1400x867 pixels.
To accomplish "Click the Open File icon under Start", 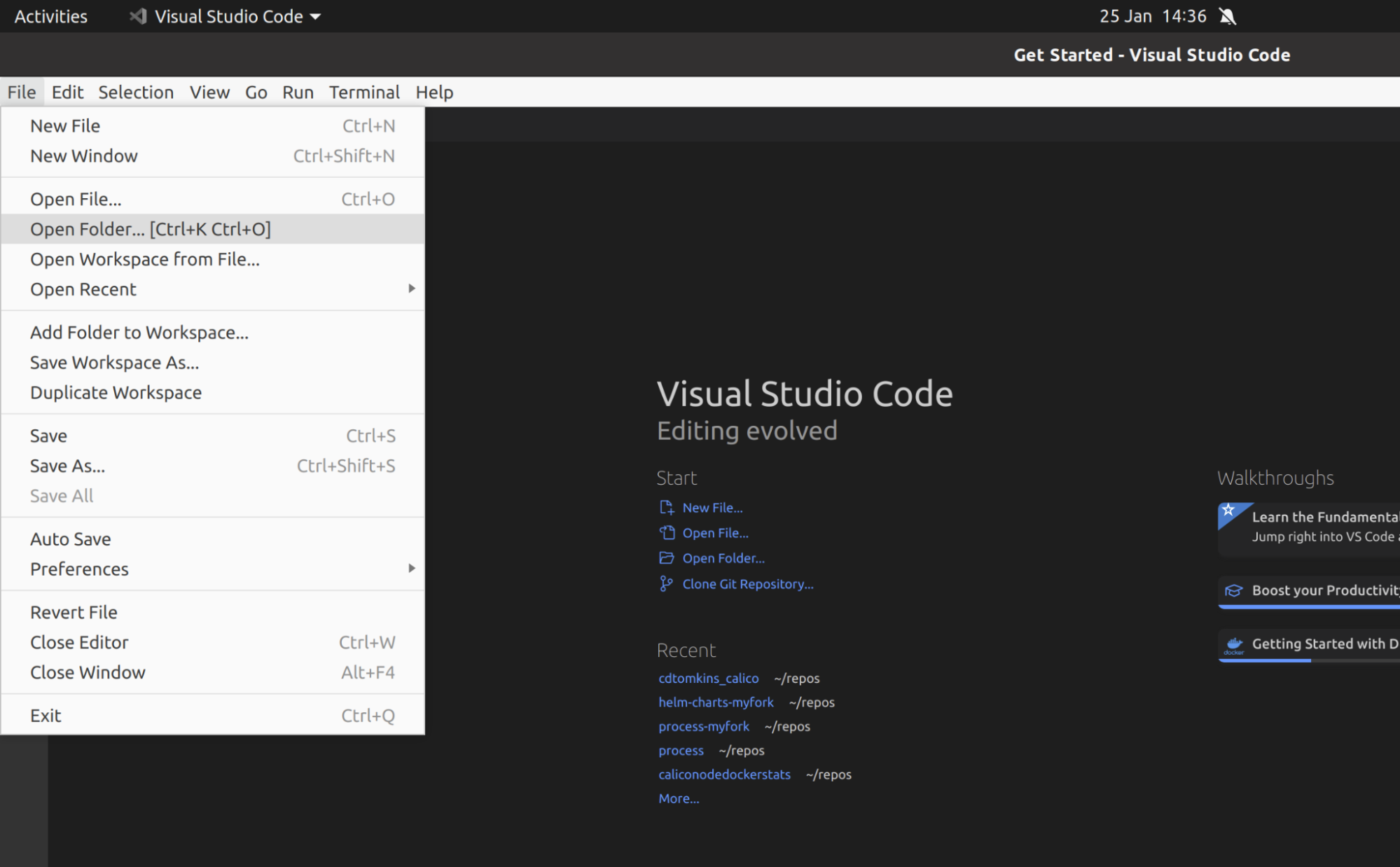I will [x=666, y=533].
